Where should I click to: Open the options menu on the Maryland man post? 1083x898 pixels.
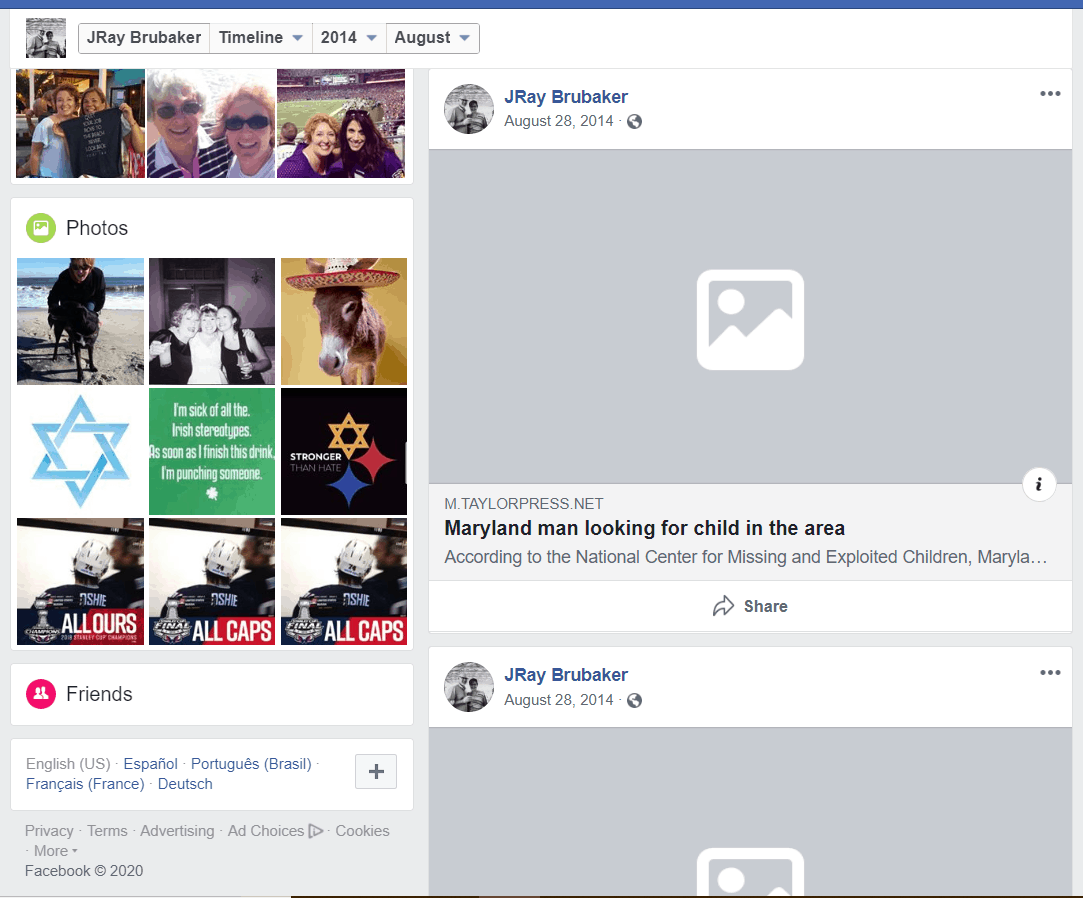point(1050,94)
